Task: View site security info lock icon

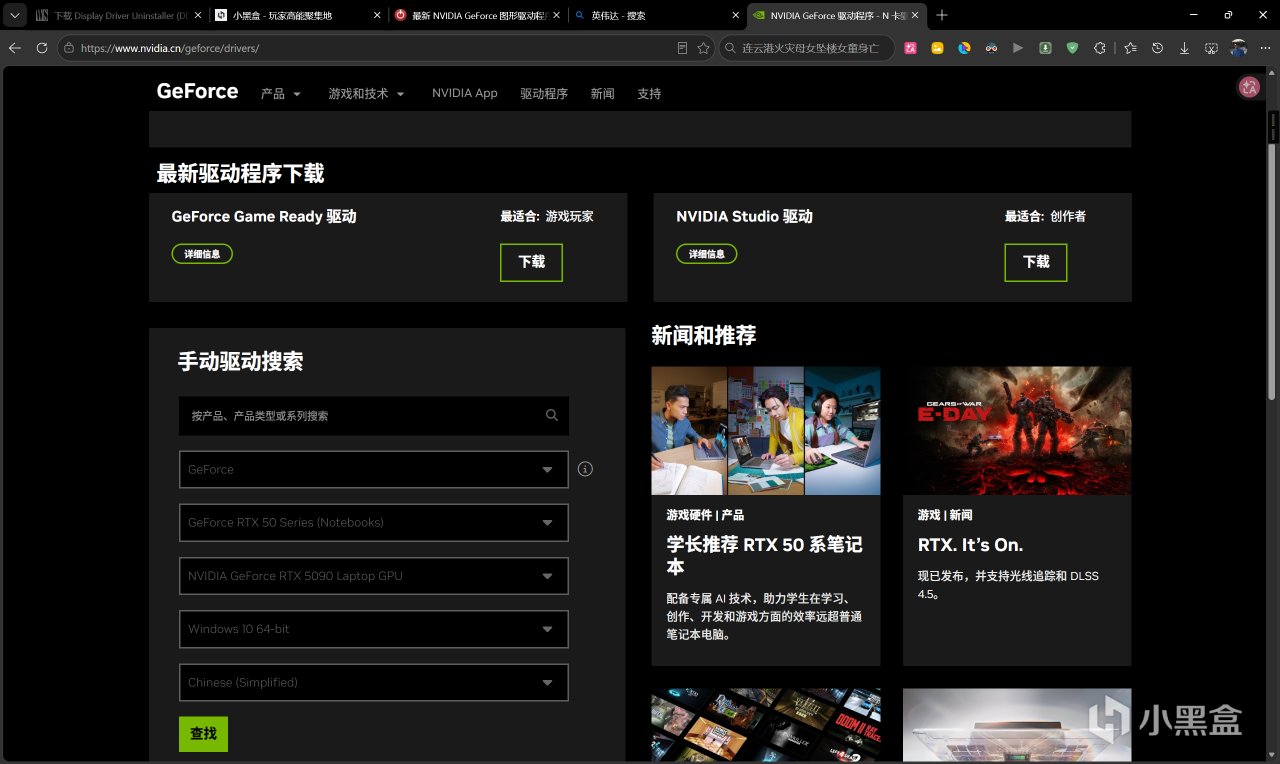Action: (x=69, y=48)
